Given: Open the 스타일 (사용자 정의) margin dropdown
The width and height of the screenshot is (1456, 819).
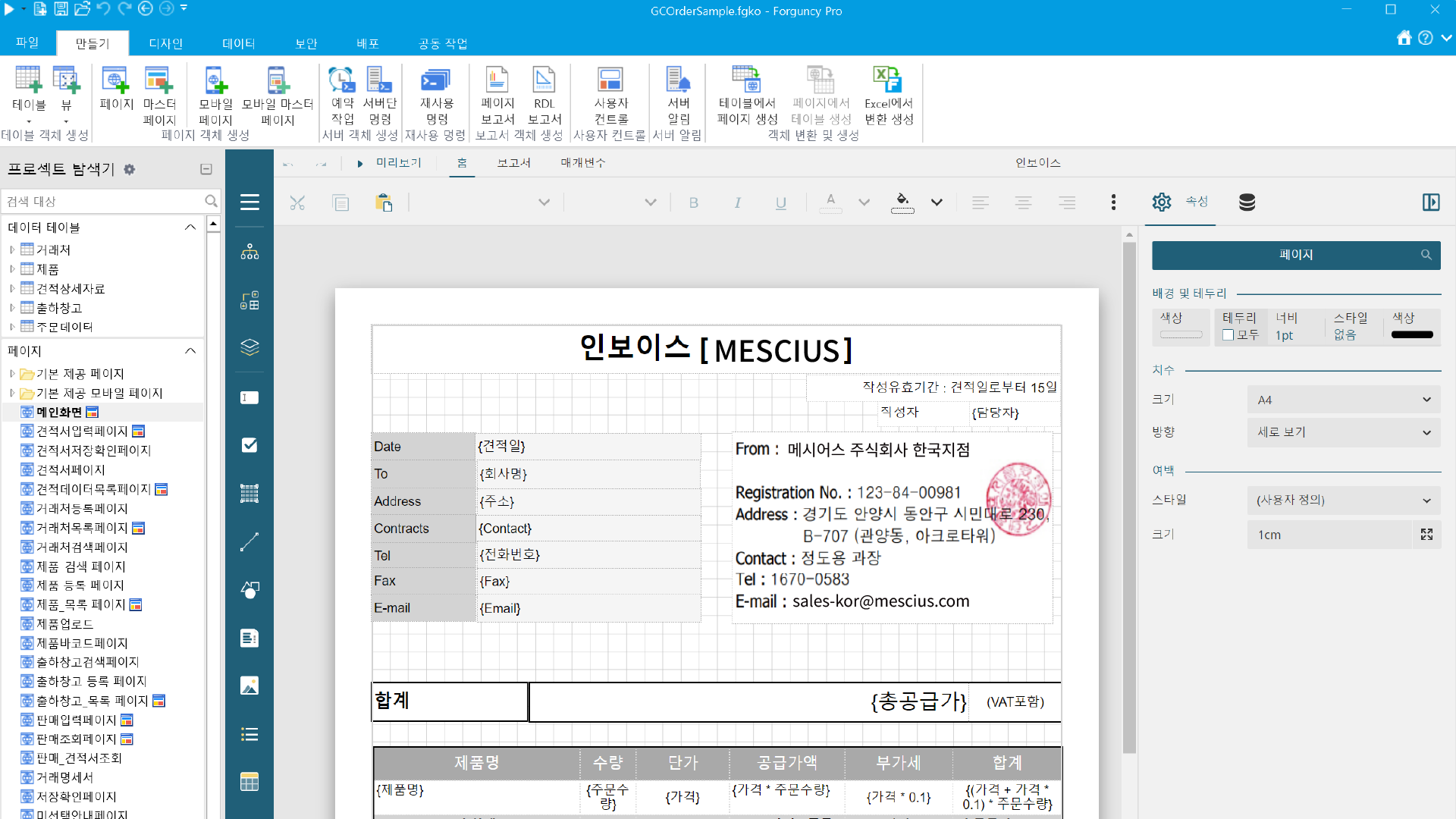Looking at the screenshot, I should coord(1344,500).
